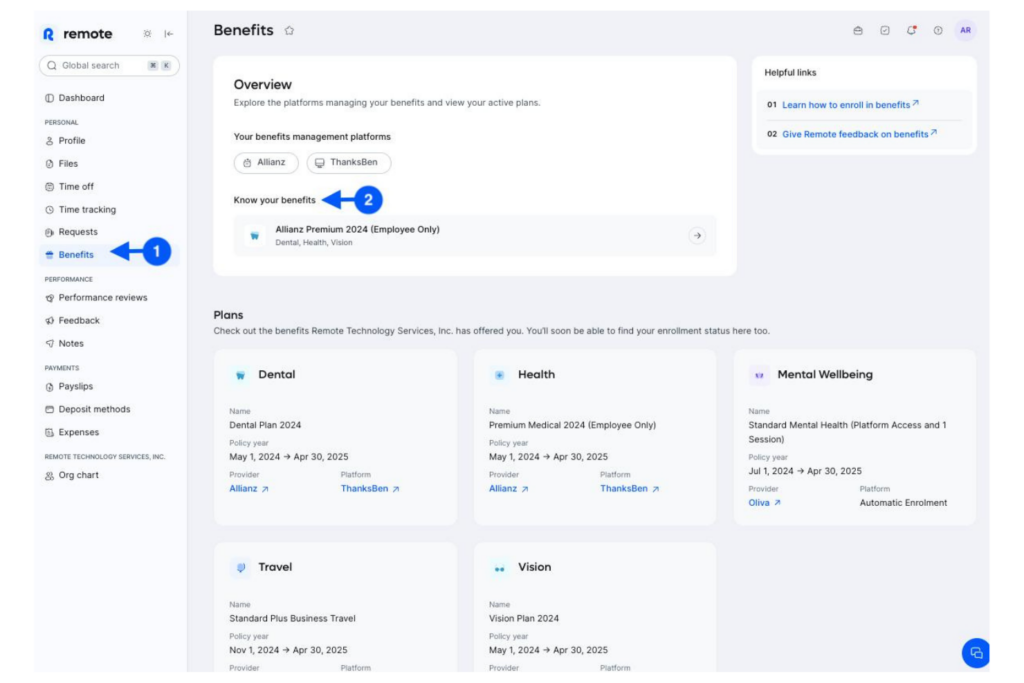The width and height of the screenshot is (1024, 683).
Task: Click the Deposit methods card icon
Action: 50,409
